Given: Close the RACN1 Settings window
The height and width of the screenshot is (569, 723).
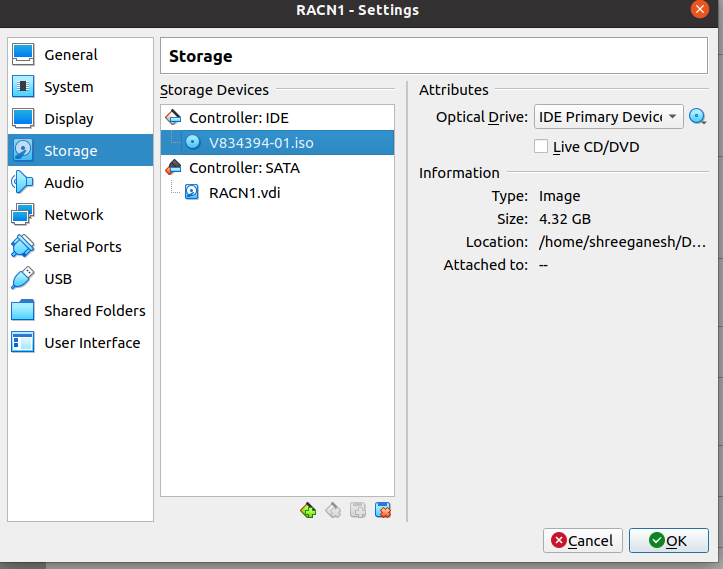Looking at the screenshot, I should 699,9.
